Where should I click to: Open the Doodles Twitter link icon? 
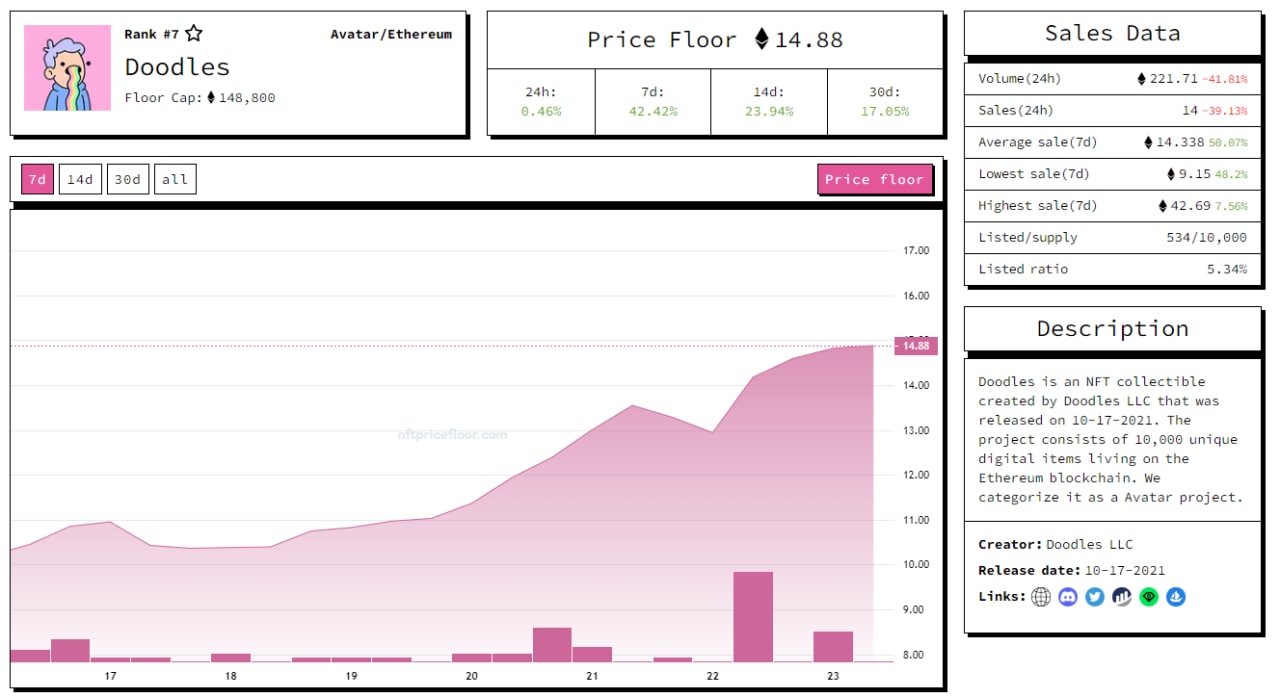1095,597
